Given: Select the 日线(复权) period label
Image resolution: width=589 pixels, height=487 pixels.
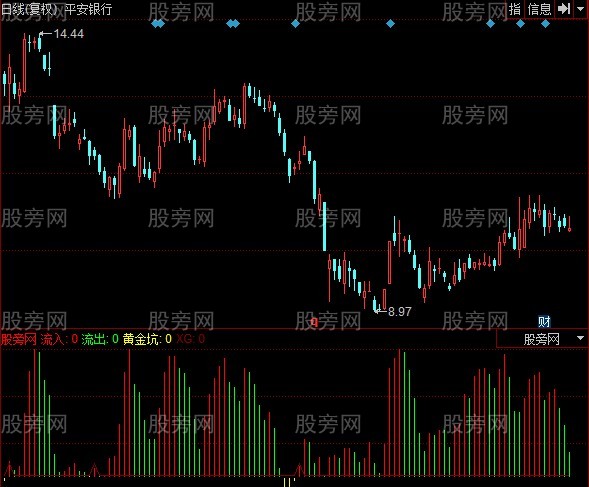Looking at the screenshot, I should (x=29, y=9).
